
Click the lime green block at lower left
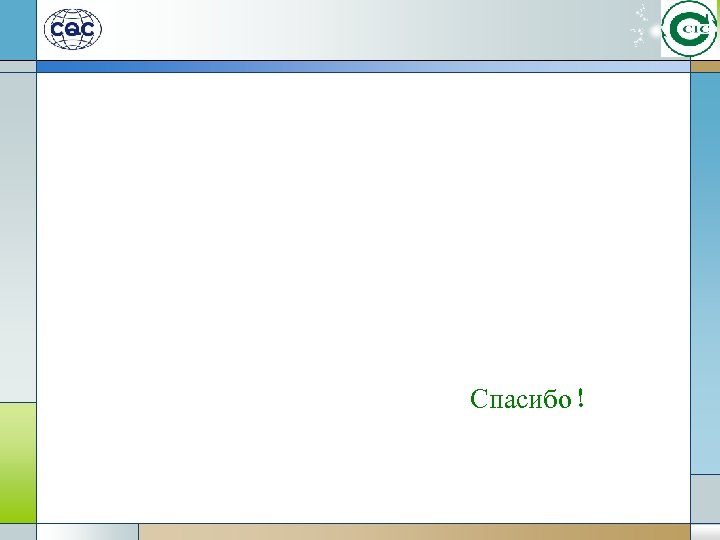(x=18, y=463)
